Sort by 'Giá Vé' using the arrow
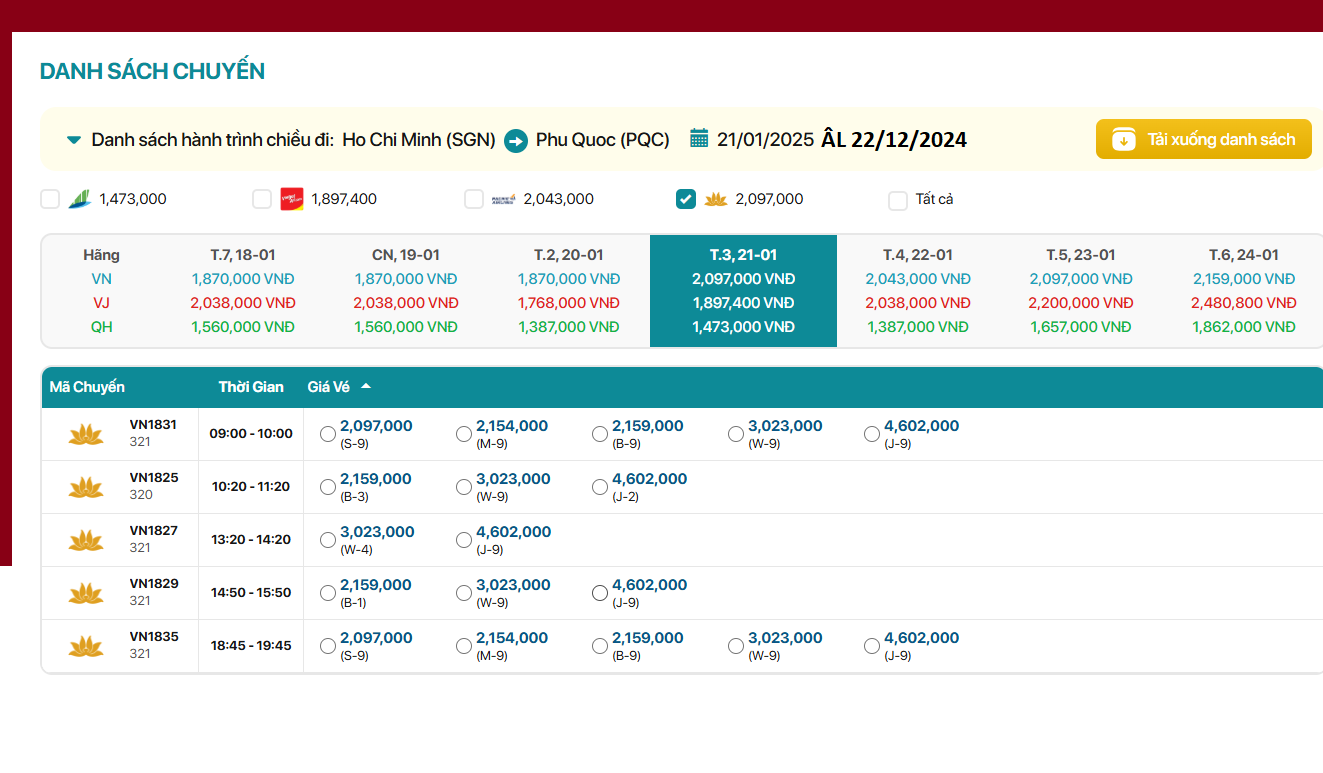 366,386
